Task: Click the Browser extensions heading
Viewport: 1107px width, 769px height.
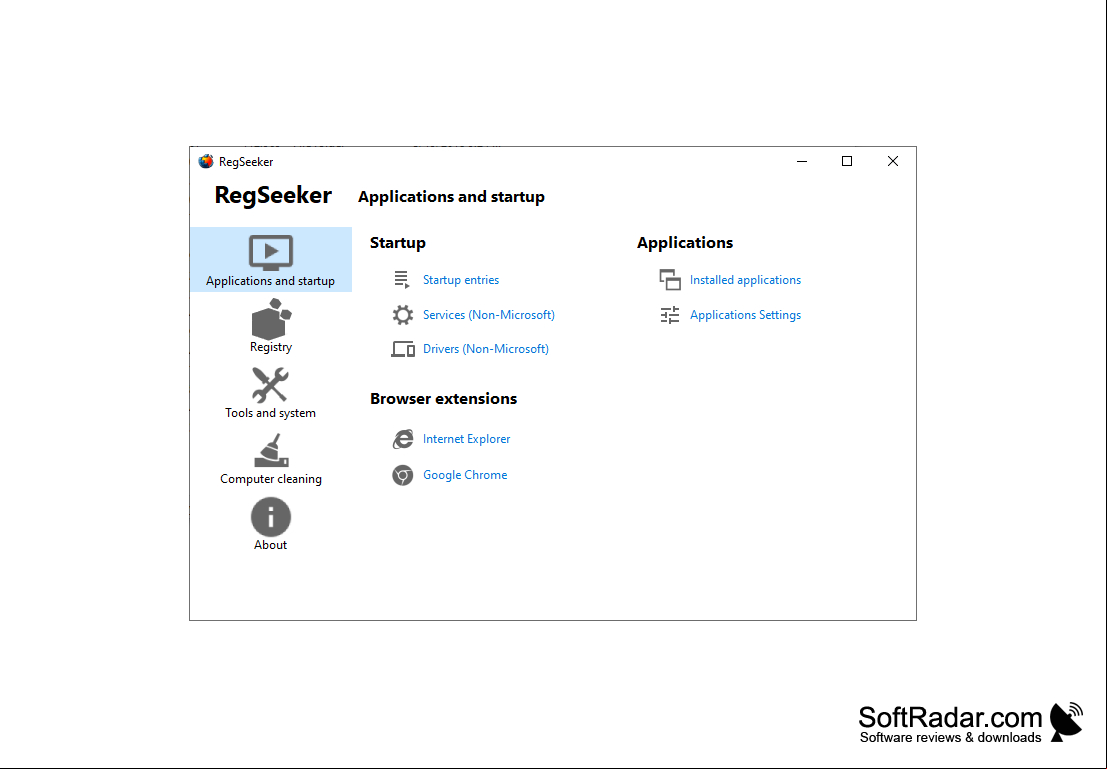Action: tap(443, 399)
